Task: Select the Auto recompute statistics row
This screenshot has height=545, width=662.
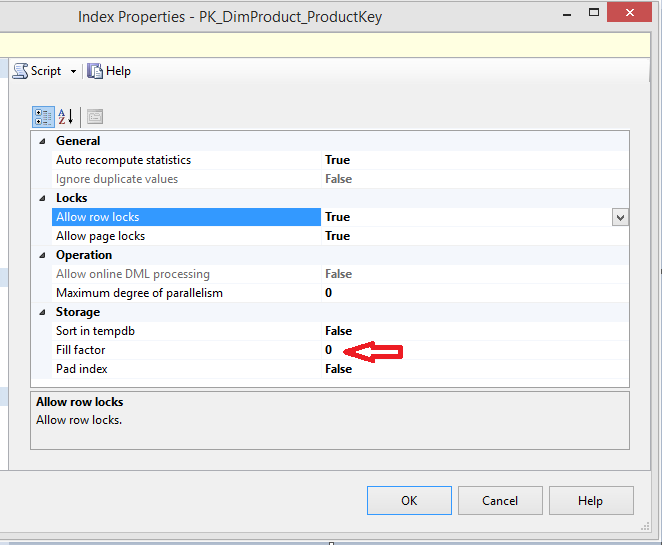Action: 123,160
